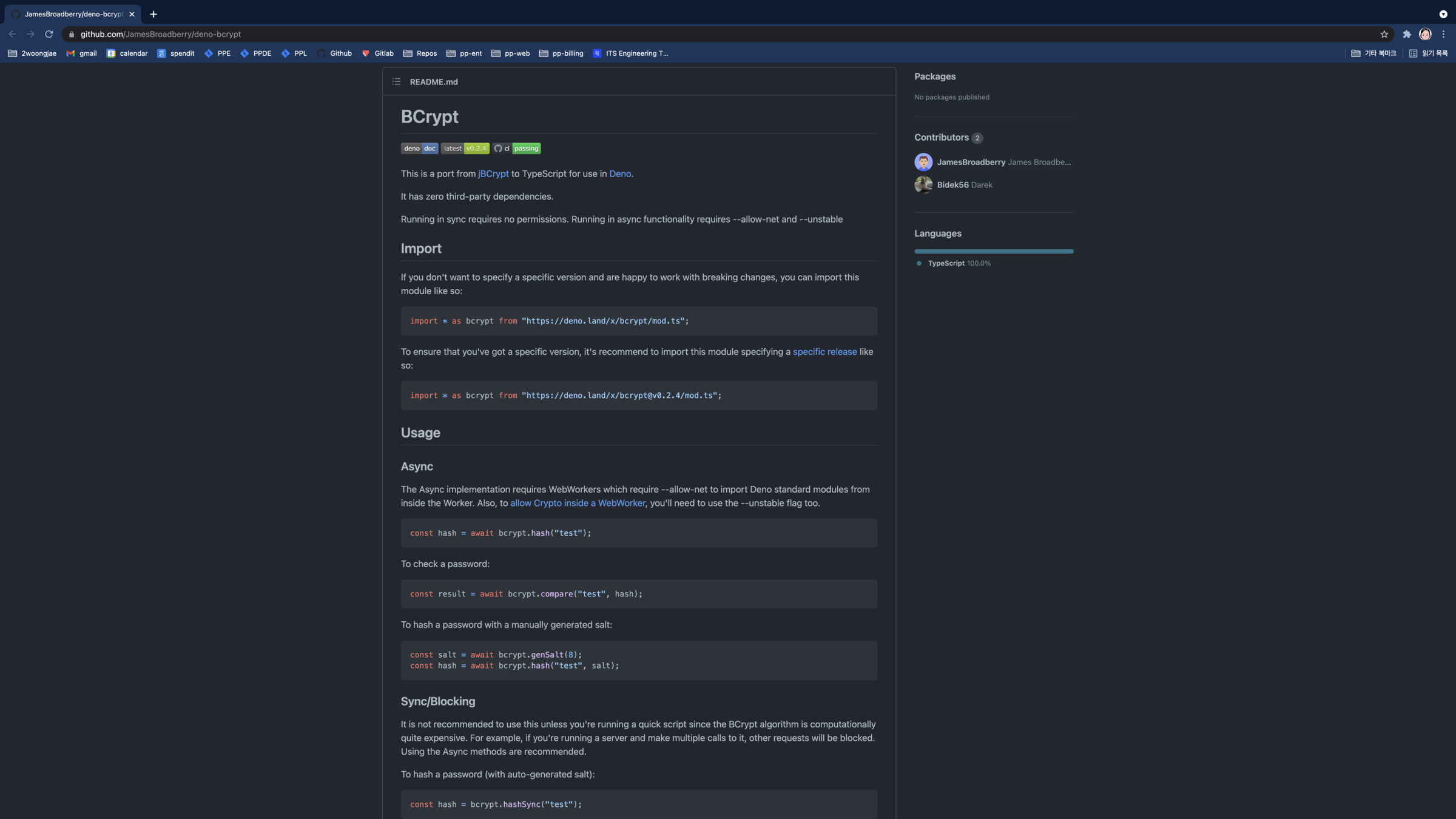Click JamesBroadberry contributor avatar
Viewport: 1456px width, 819px height.
[923, 162]
